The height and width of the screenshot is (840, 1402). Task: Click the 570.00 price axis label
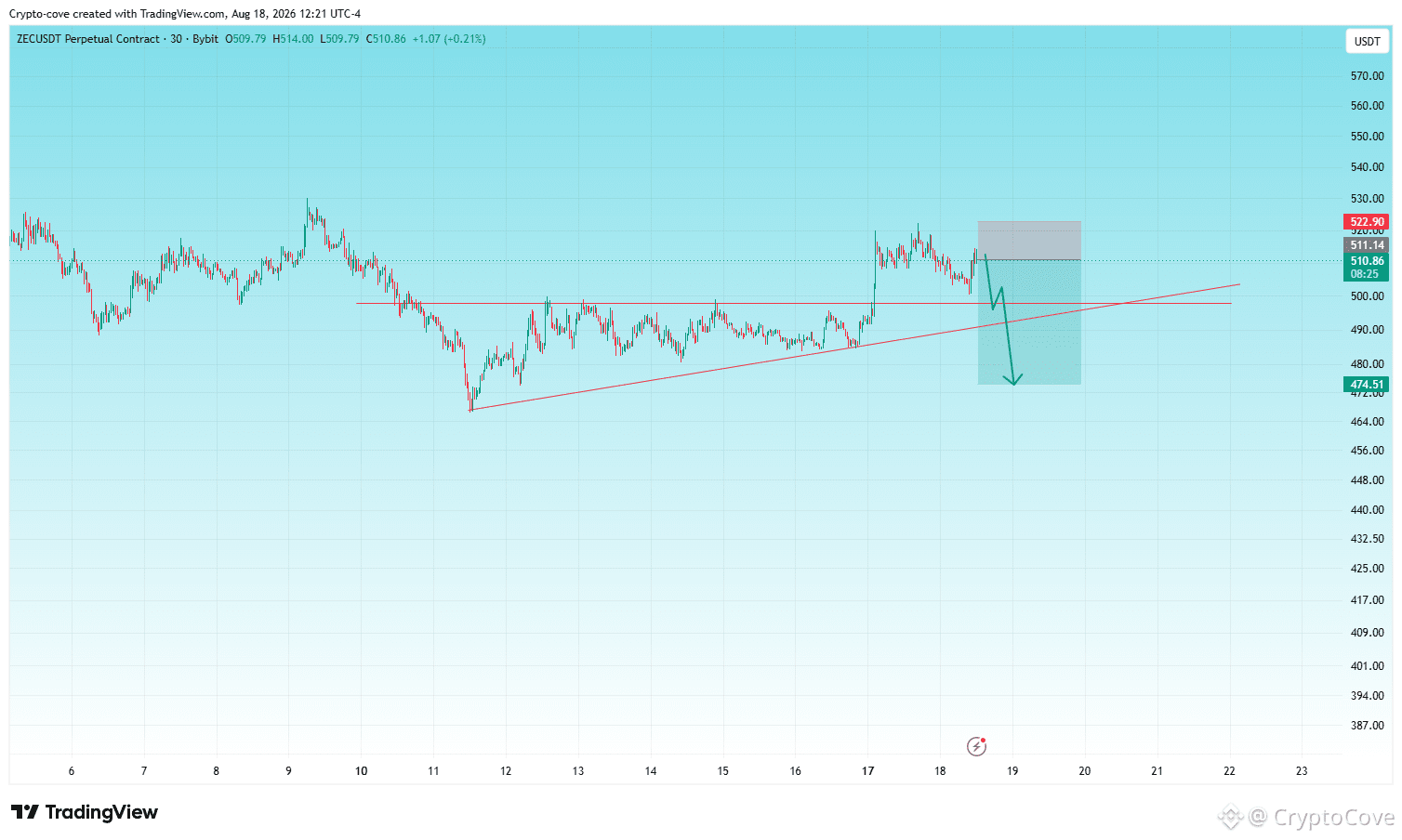(x=1367, y=76)
